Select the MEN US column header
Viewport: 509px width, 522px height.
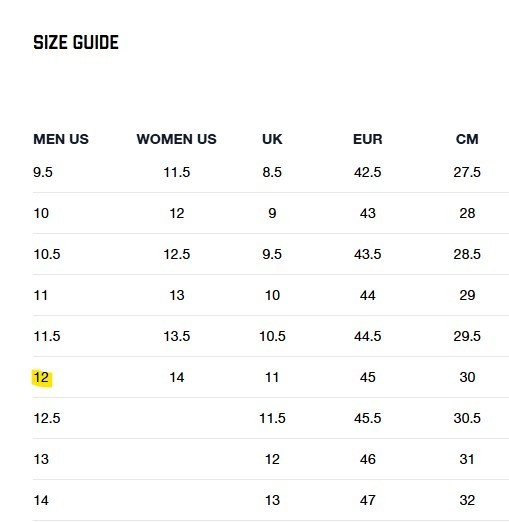pos(61,139)
